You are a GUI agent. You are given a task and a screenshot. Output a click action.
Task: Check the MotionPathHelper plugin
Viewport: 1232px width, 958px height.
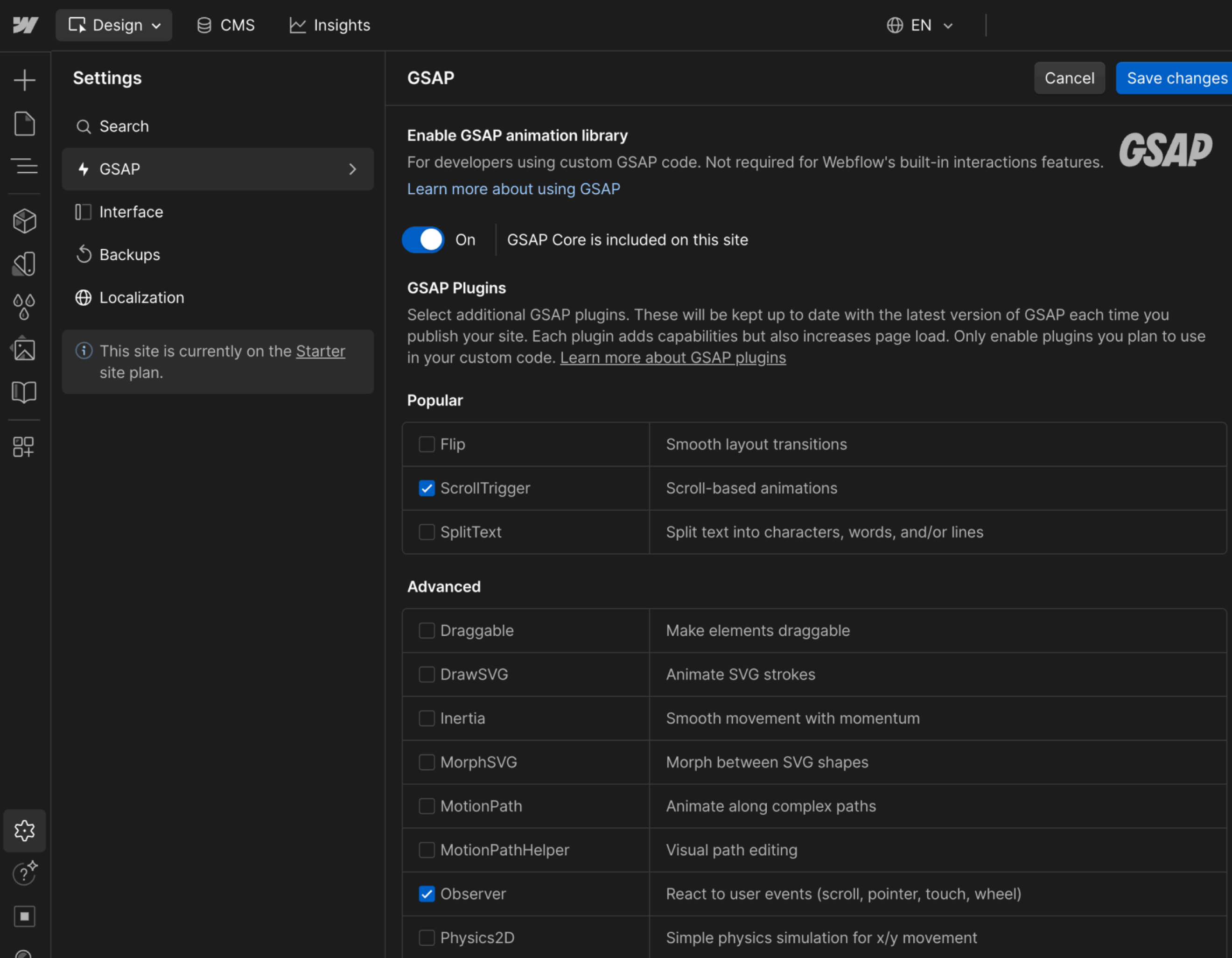(427, 850)
